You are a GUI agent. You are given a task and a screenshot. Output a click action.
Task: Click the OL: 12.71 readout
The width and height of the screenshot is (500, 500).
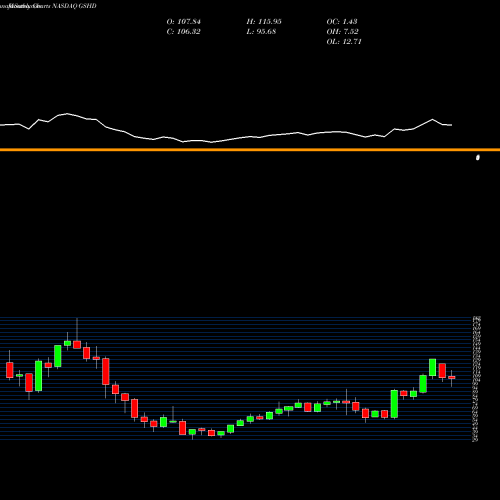pyautogui.click(x=344, y=42)
